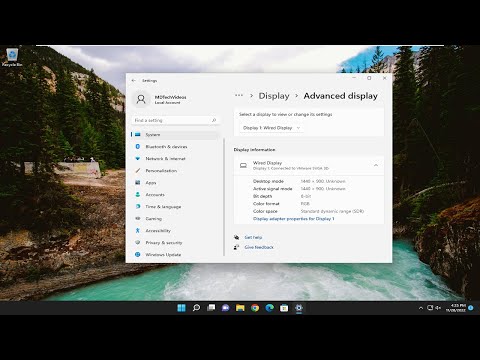Click the Give feedback icon

[236, 247]
